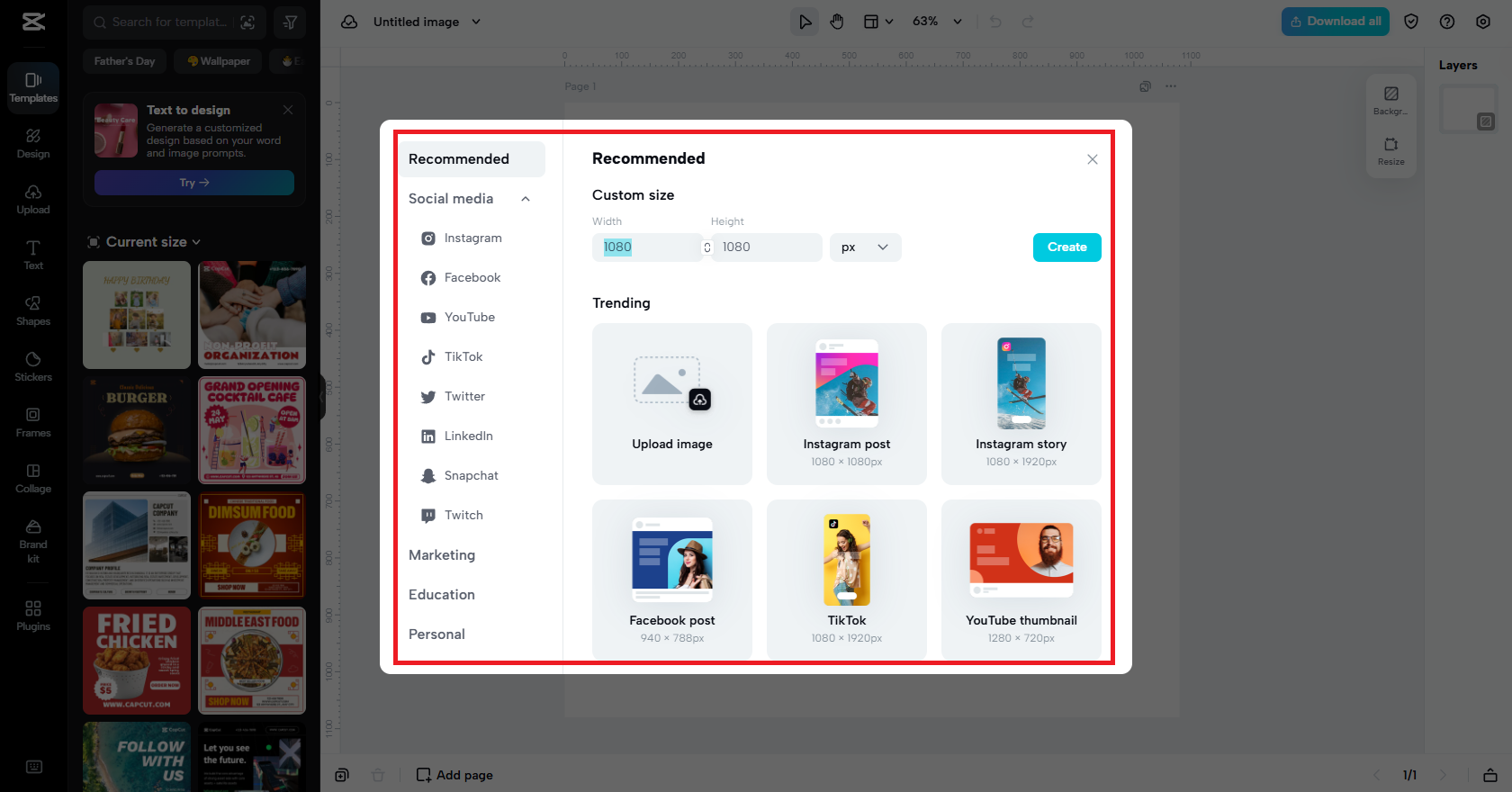Open the Upload sidebar panel
Viewport: 1512px width, 792px height.
coord(33,199)
